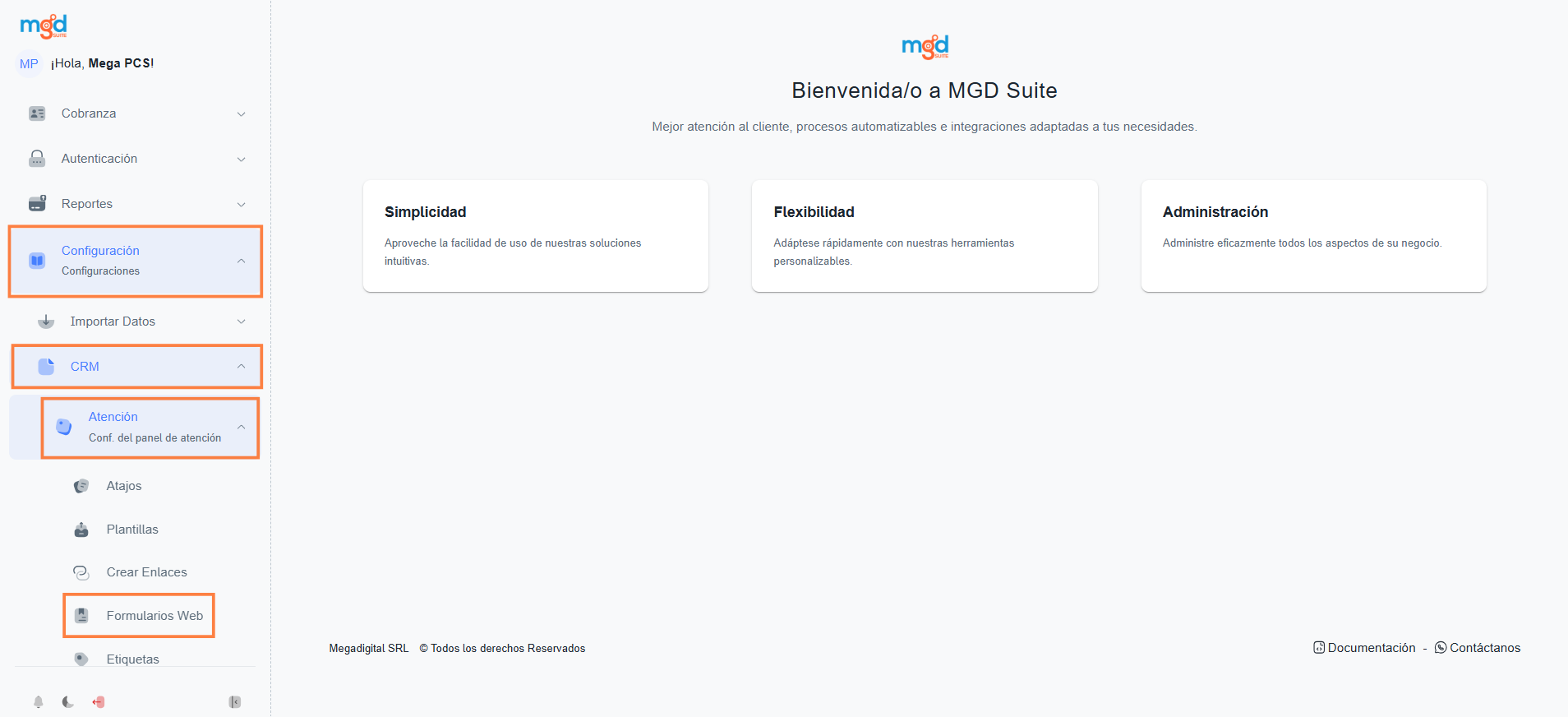1568x717 pixels.
Task: Collapse the Atención submenu
Action: click(x=242, y=427)
